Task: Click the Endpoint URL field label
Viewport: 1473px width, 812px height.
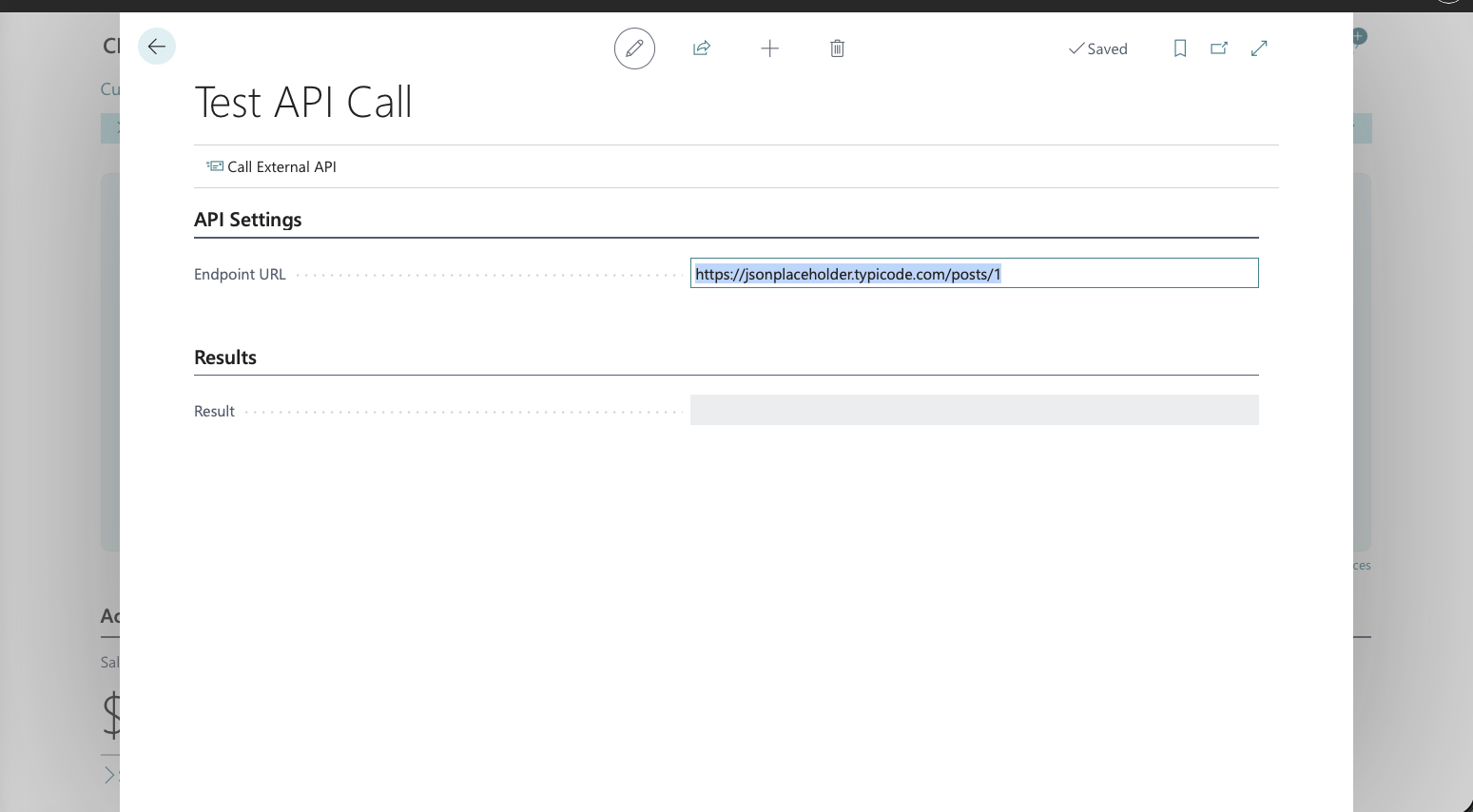Action: point(240,275)
